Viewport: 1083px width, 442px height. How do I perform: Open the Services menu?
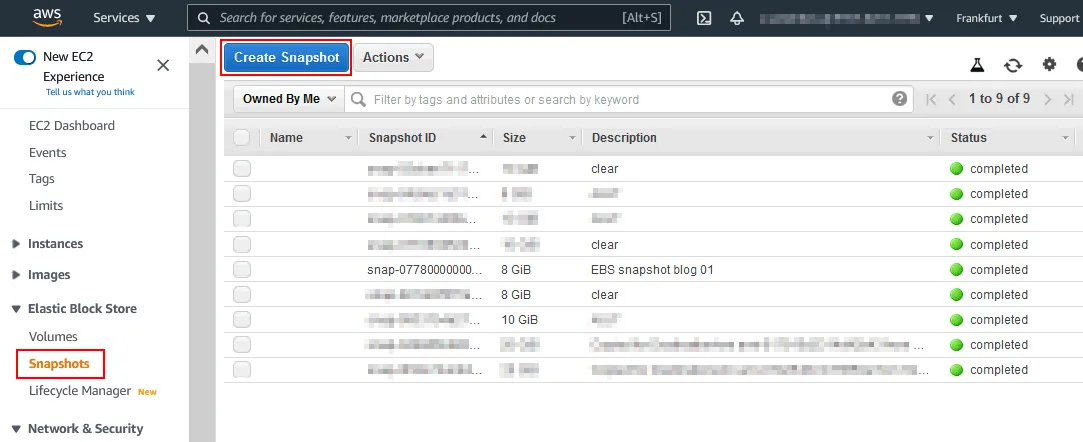(124, 18)
